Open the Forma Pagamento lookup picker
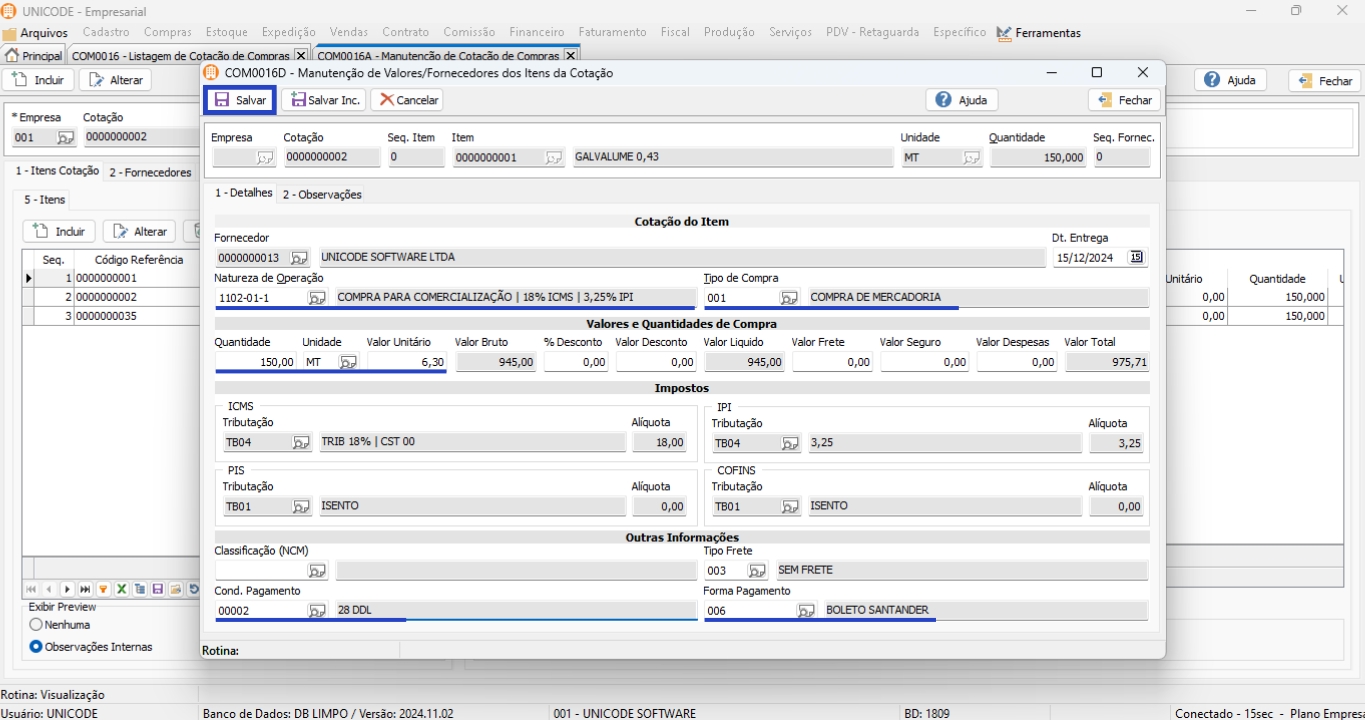Viewport: 1365px width, 720px height. point(805,611)
